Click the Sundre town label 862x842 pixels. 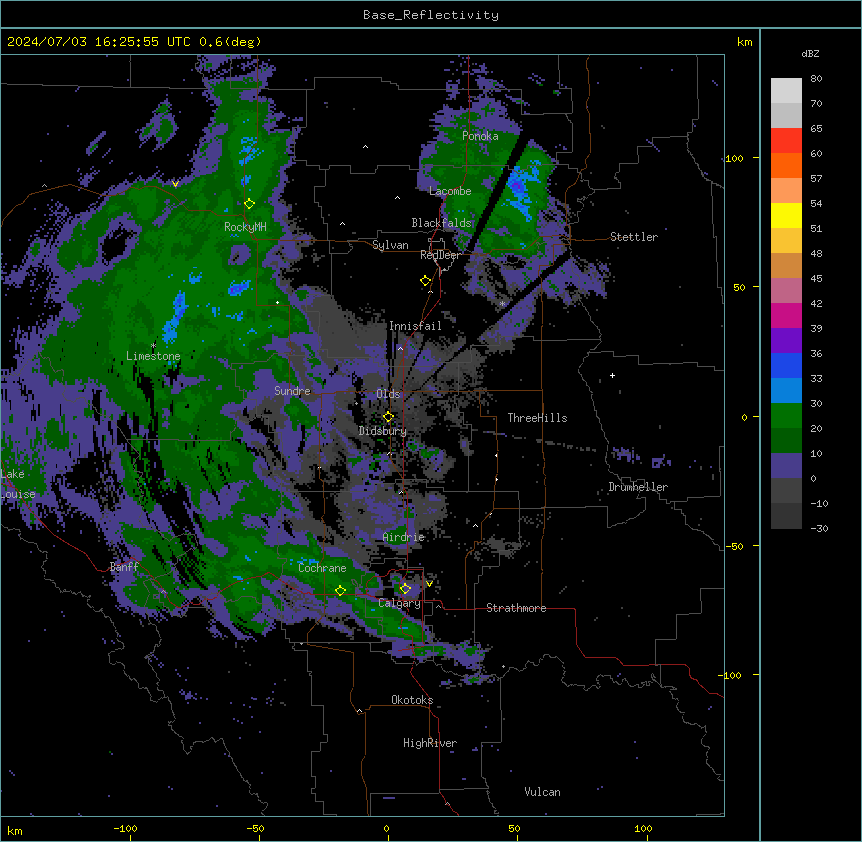[292, 391]
